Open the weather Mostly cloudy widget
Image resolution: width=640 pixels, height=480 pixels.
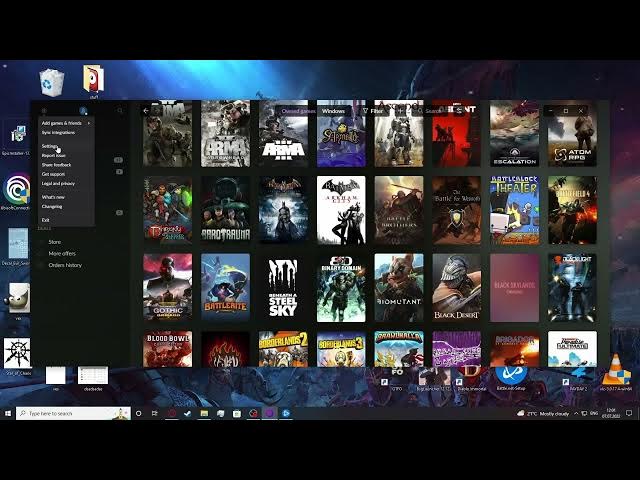pos(543,413)
